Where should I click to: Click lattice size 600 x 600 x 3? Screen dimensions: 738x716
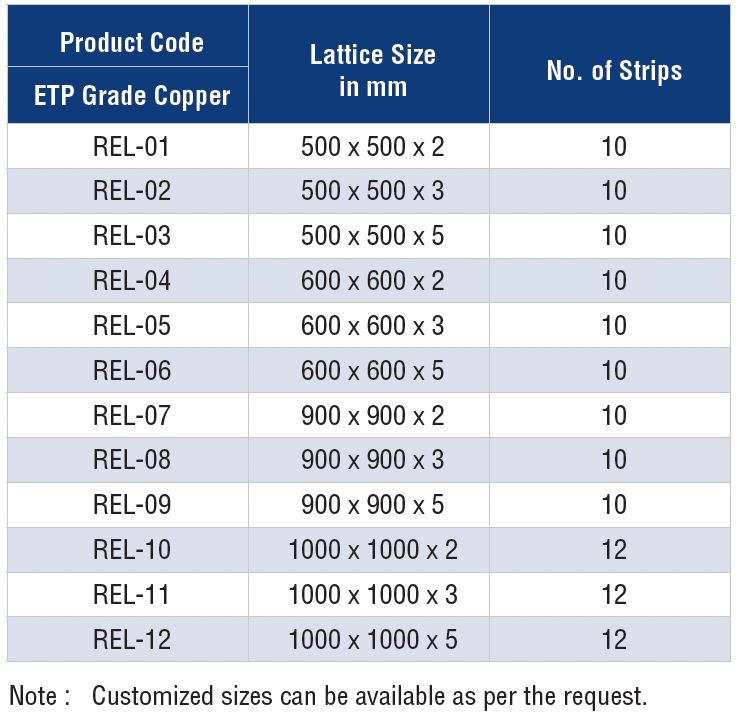click(x=372, y=326)
